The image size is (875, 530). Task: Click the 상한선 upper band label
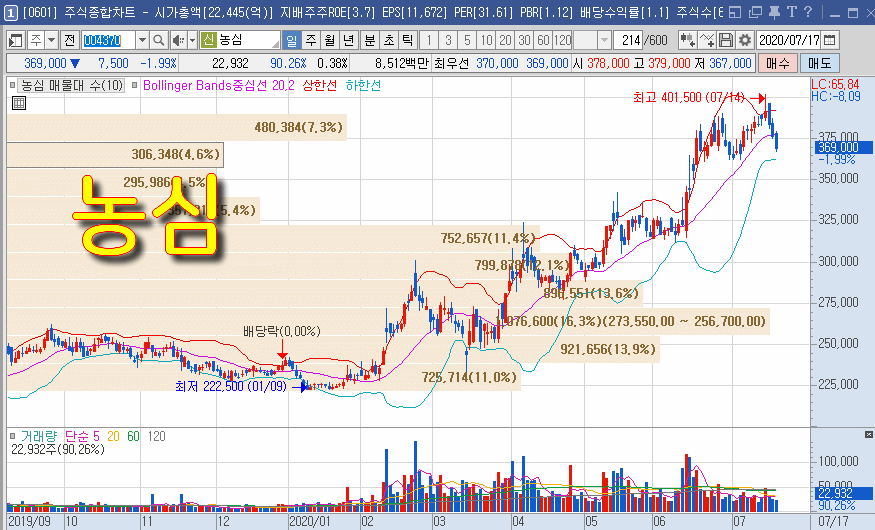[x=320, y=85]
